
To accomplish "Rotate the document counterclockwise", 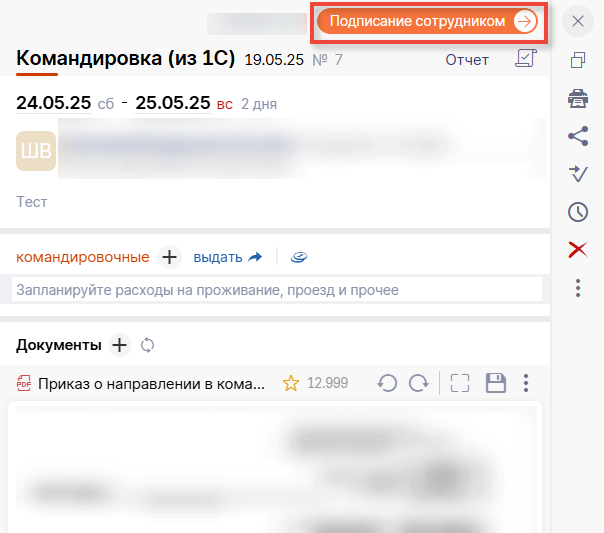I will (387, 383).
